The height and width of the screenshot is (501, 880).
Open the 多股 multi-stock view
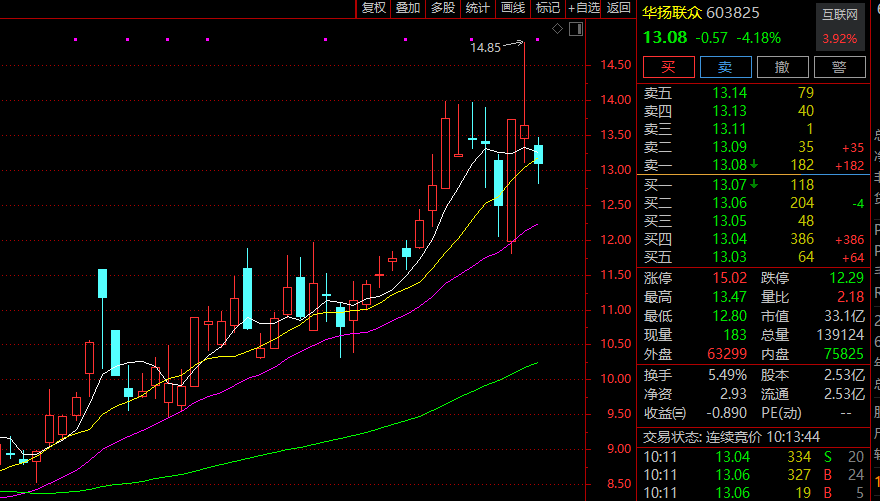tap(442, 8)
